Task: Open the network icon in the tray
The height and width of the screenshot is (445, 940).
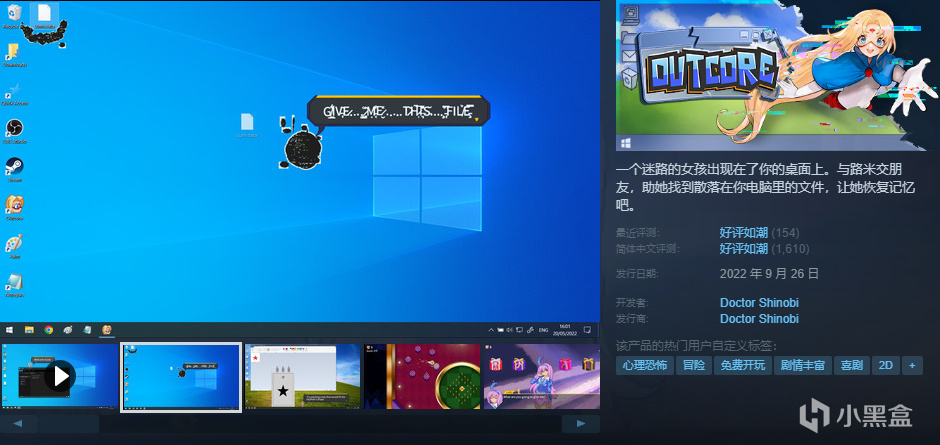Action: tap(519, 330)
